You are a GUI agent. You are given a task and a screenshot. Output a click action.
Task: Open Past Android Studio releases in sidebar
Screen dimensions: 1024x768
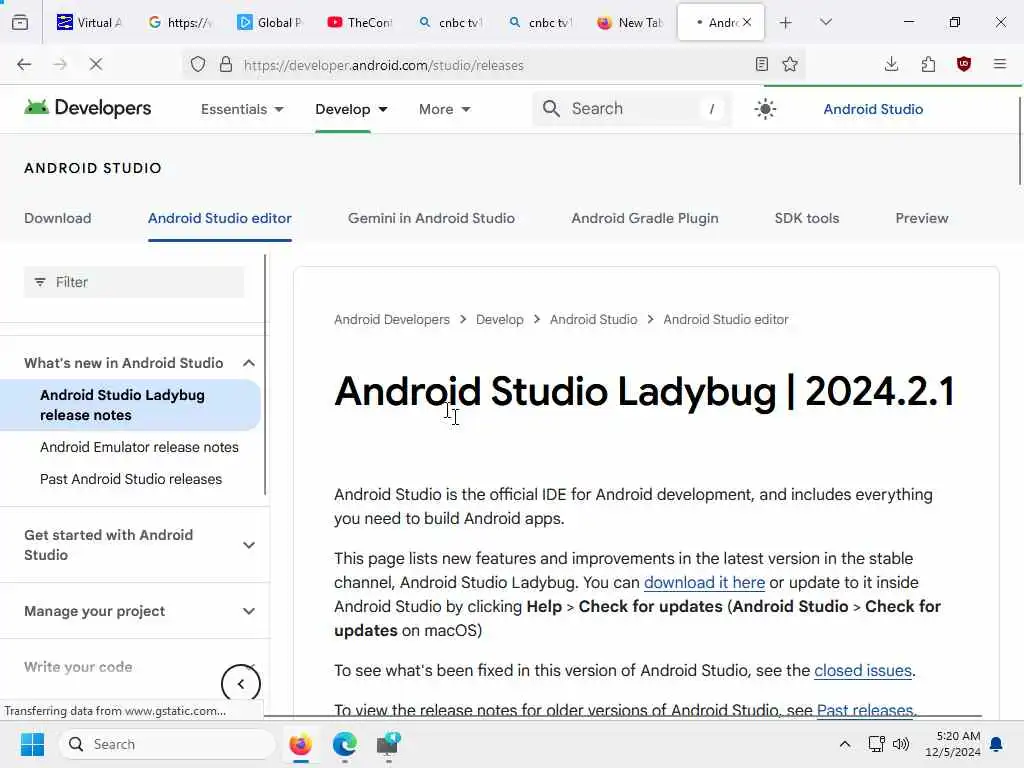131,479
